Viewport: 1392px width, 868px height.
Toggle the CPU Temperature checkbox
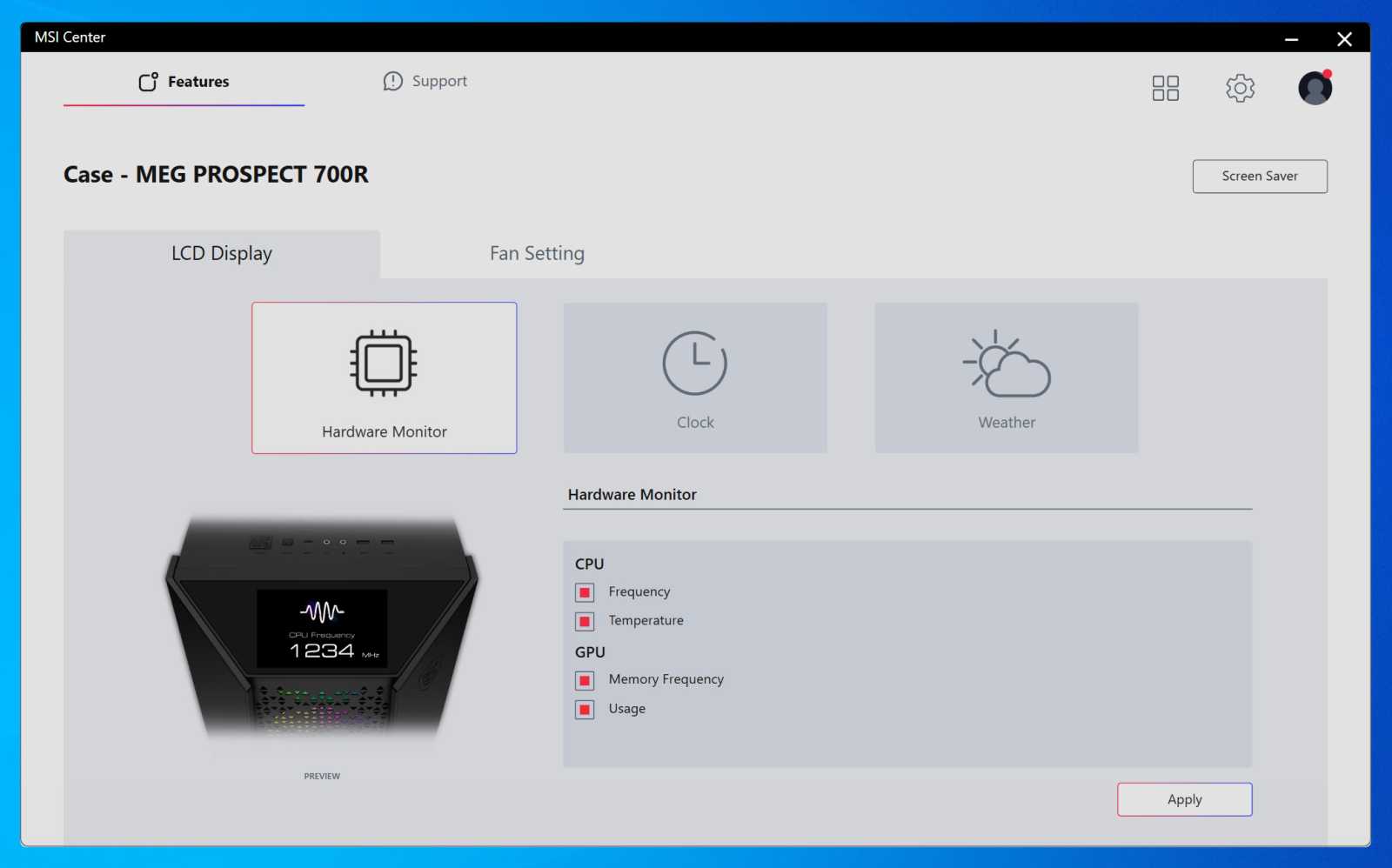point(585,621)
